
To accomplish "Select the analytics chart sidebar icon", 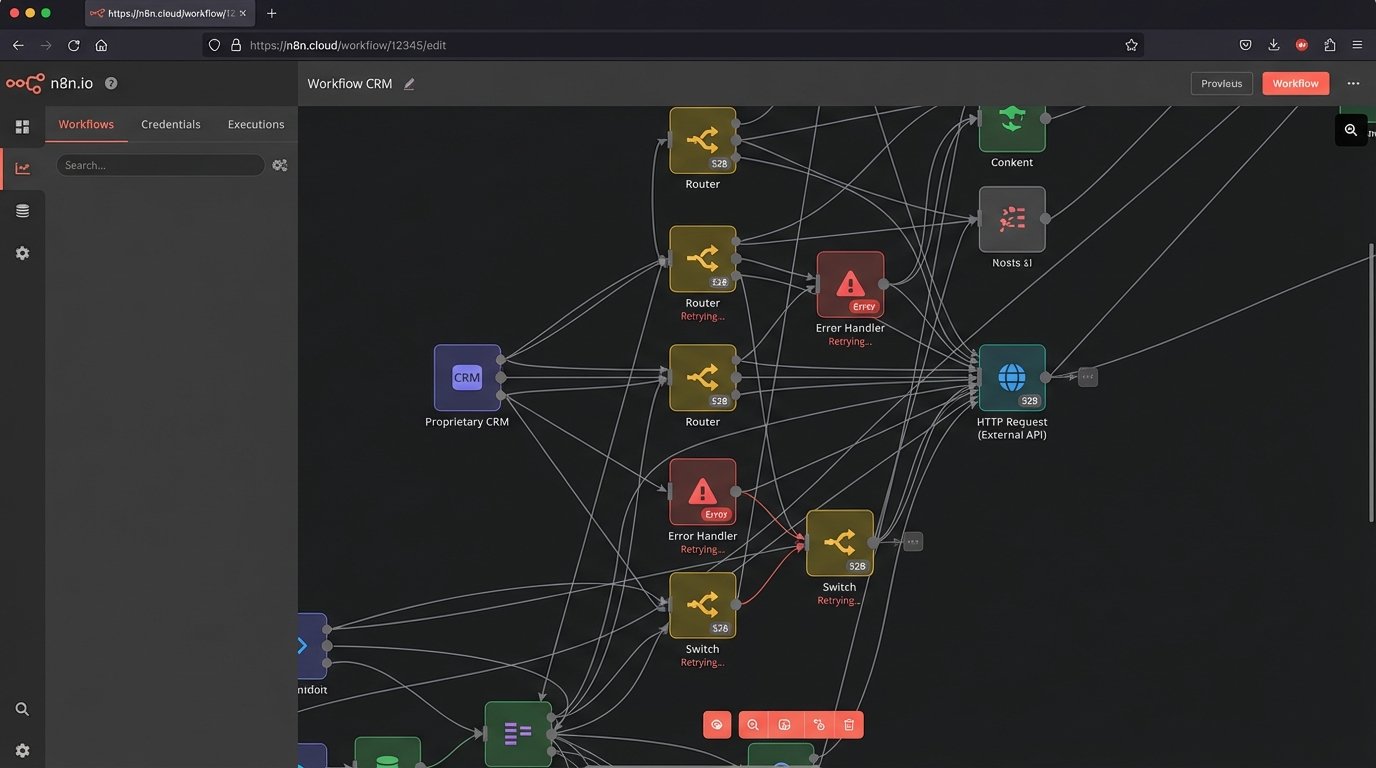I will (x=22, y=168).
